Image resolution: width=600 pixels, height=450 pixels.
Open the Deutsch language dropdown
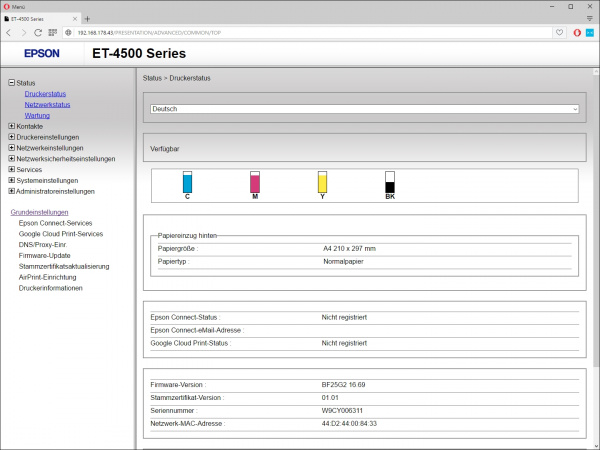click(x=364, y=108)
